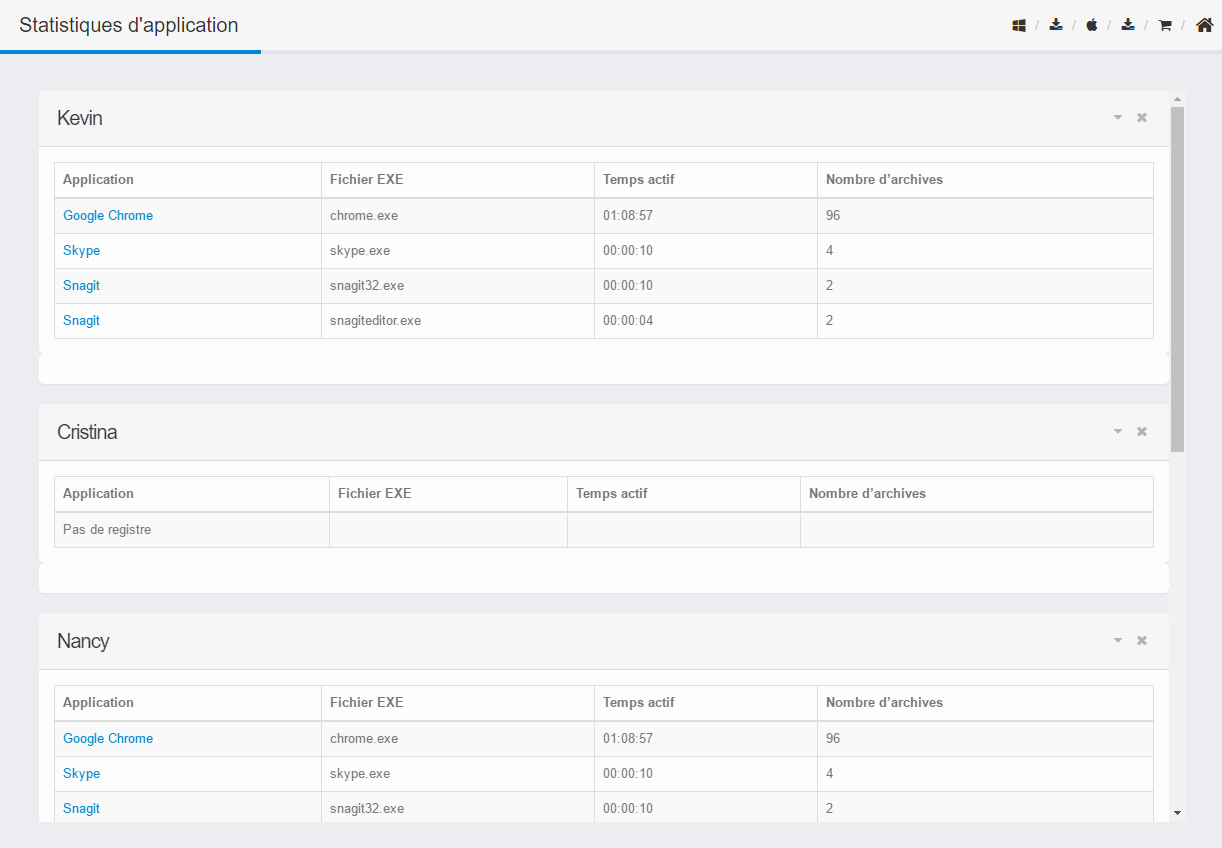Viewport: 1222px width, 848px height.
Task: Close the Nancy panel
Action: 1142,641
